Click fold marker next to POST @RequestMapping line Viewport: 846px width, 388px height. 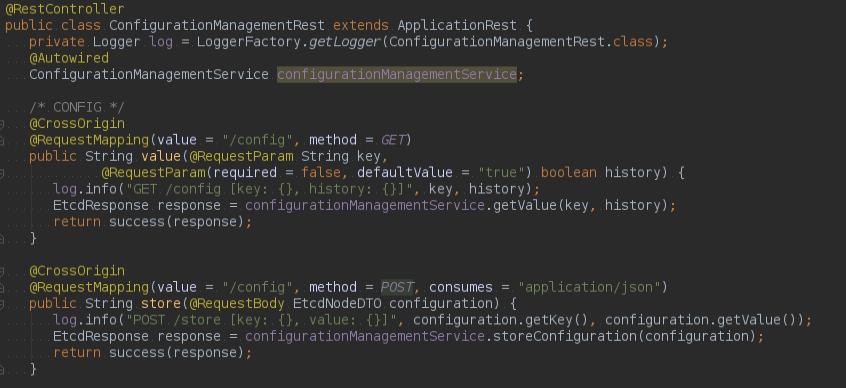(2, 288)
